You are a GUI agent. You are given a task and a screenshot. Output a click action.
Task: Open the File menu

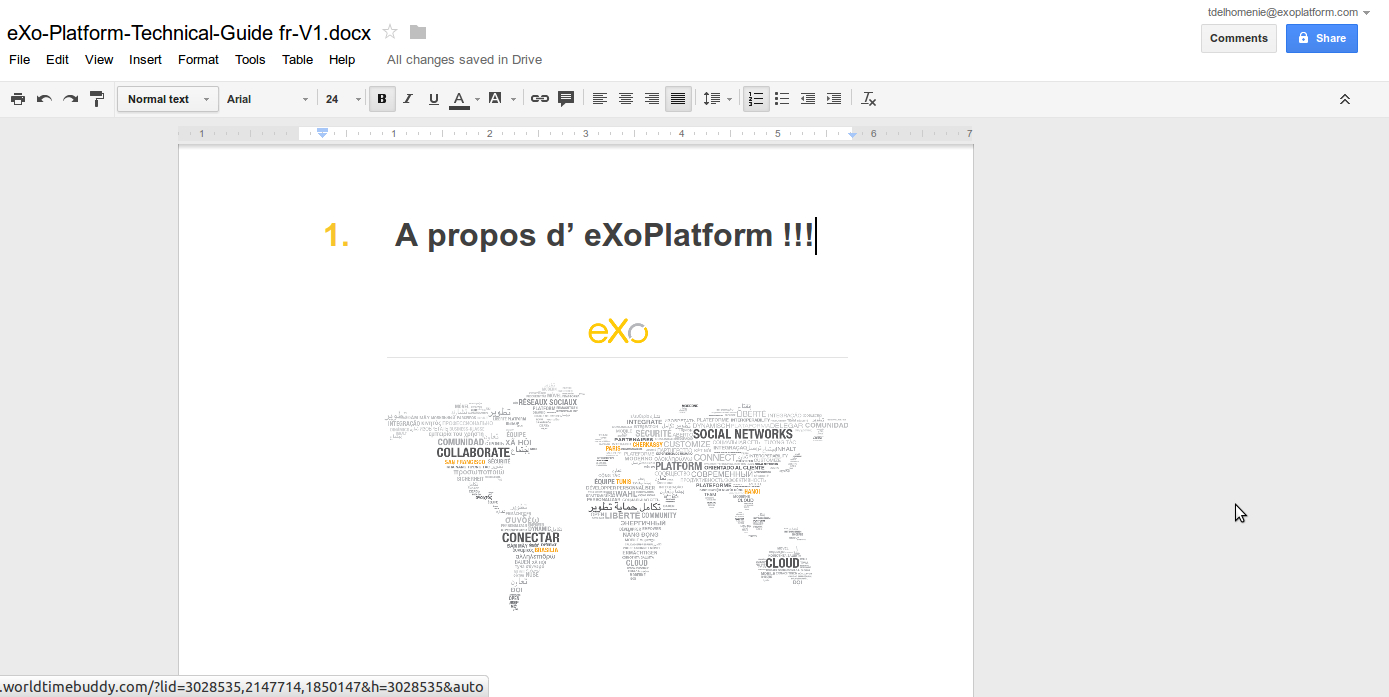pos(19,59)
